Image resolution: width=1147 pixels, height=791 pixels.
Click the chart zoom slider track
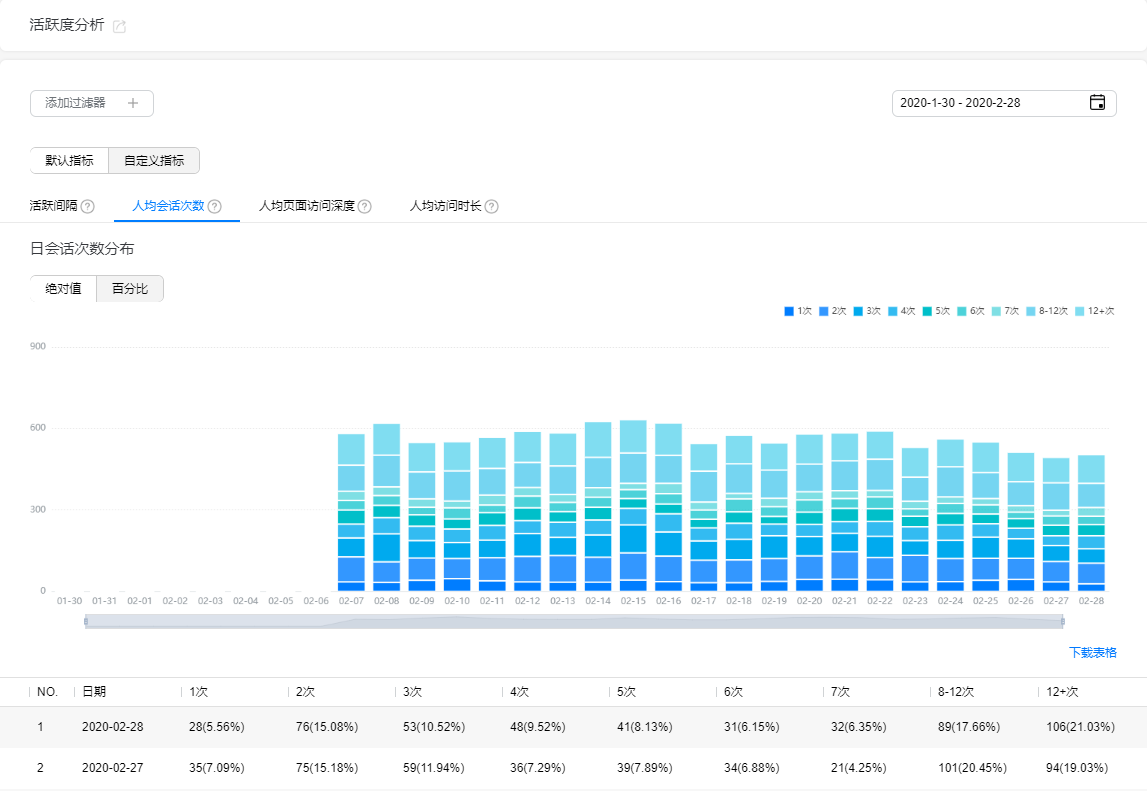tap(574, 622)
